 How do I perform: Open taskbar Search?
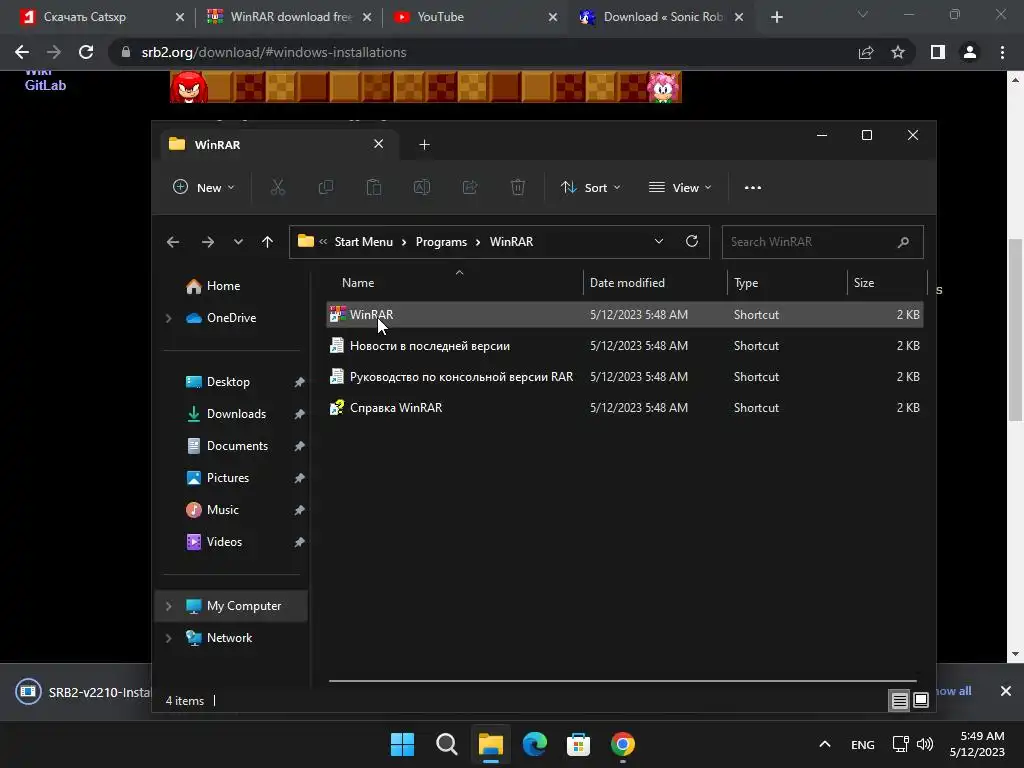tap(447, 744)
